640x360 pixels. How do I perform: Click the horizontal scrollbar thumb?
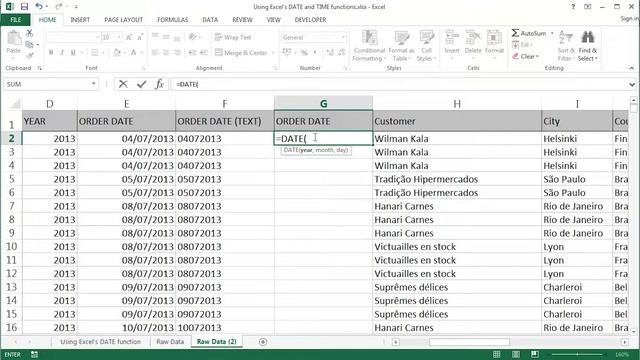point(469,342)
